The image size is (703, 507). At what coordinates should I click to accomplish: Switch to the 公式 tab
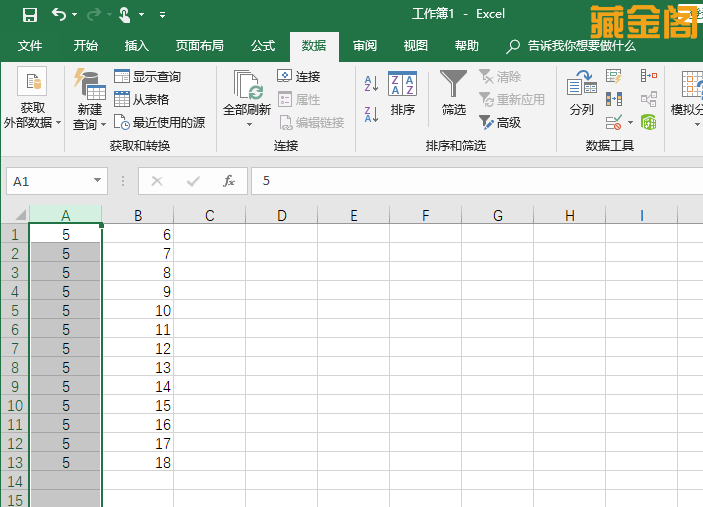tap(263, 46)
